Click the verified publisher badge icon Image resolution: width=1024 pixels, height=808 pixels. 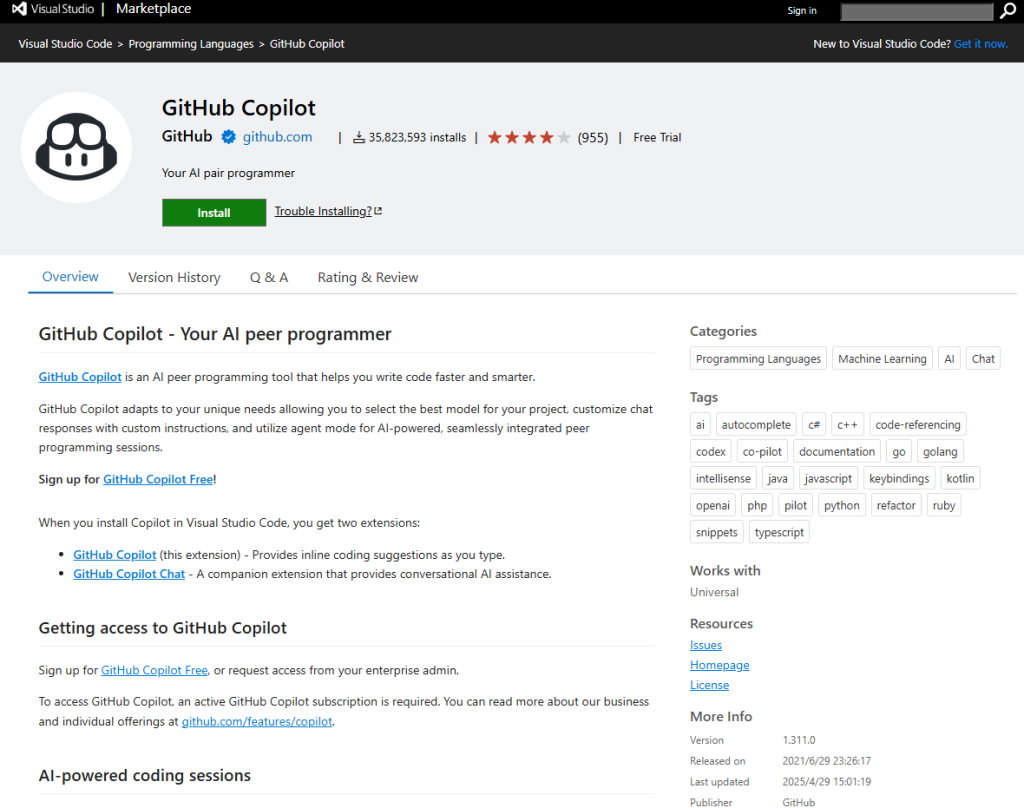(x=228, y=137)
